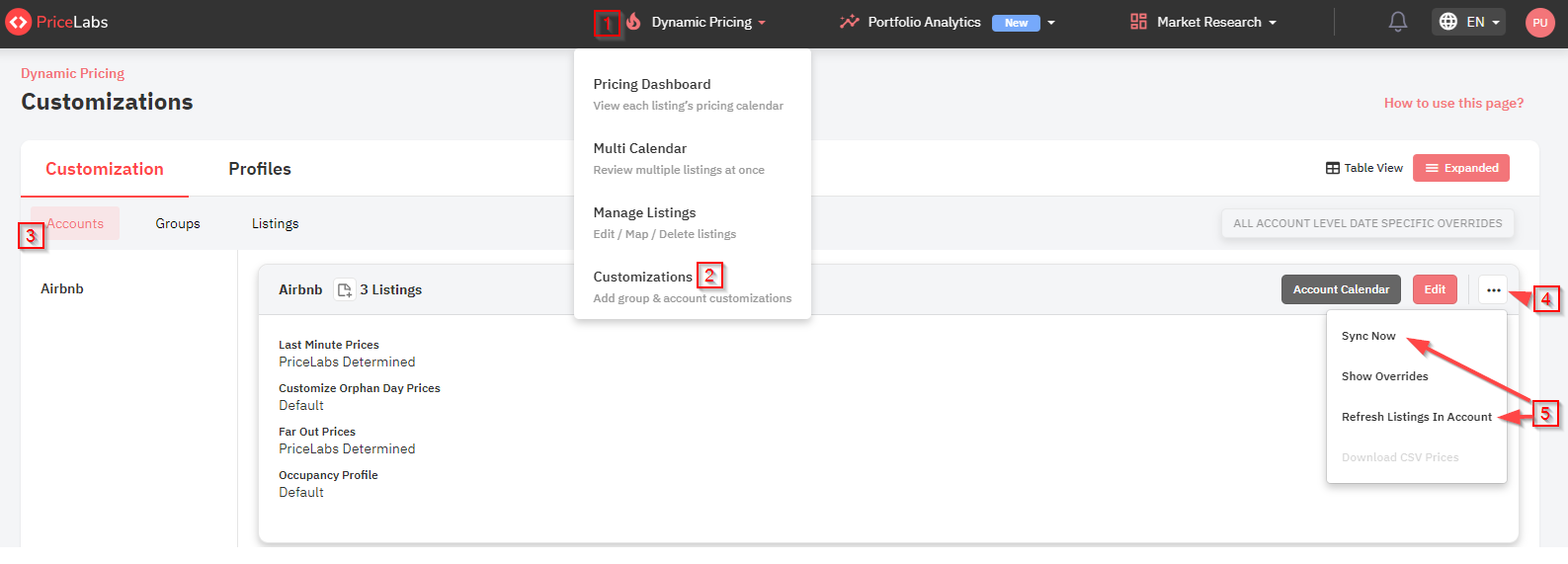Open the three-dots account options menu
1568x564 pixels.
click(1493, 289)
